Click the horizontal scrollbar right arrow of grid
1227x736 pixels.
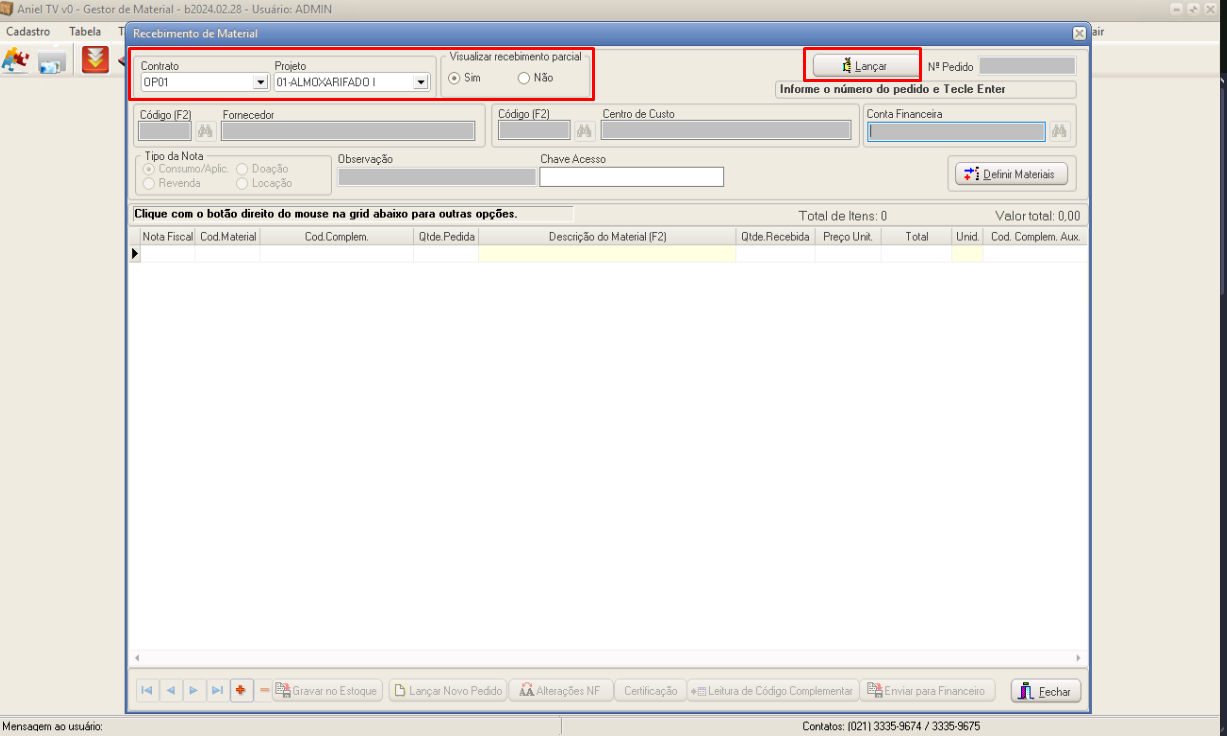1078,658
